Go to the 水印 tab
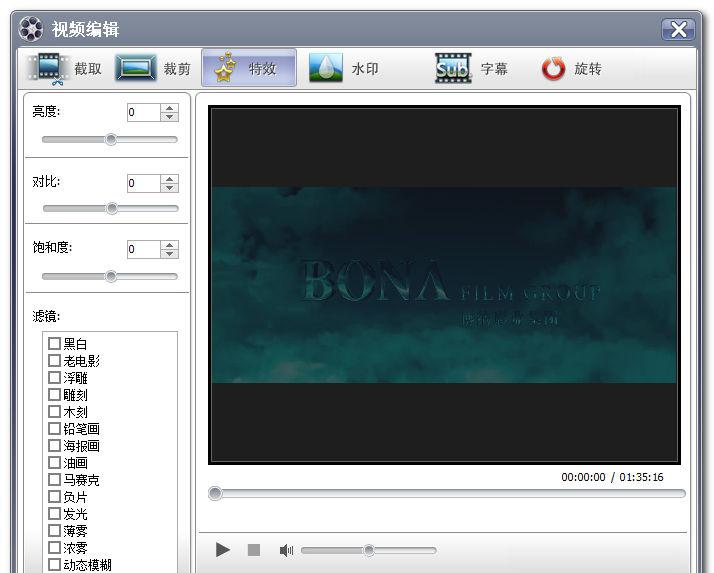The width and height of the screenshot is (714, 573). coord(344,68)
